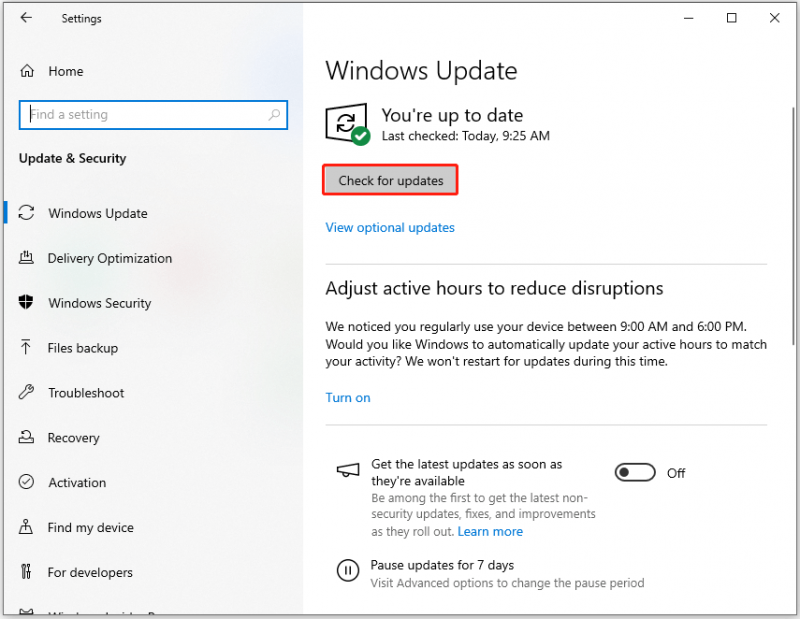Open View optional updates link

pos(390,227)
